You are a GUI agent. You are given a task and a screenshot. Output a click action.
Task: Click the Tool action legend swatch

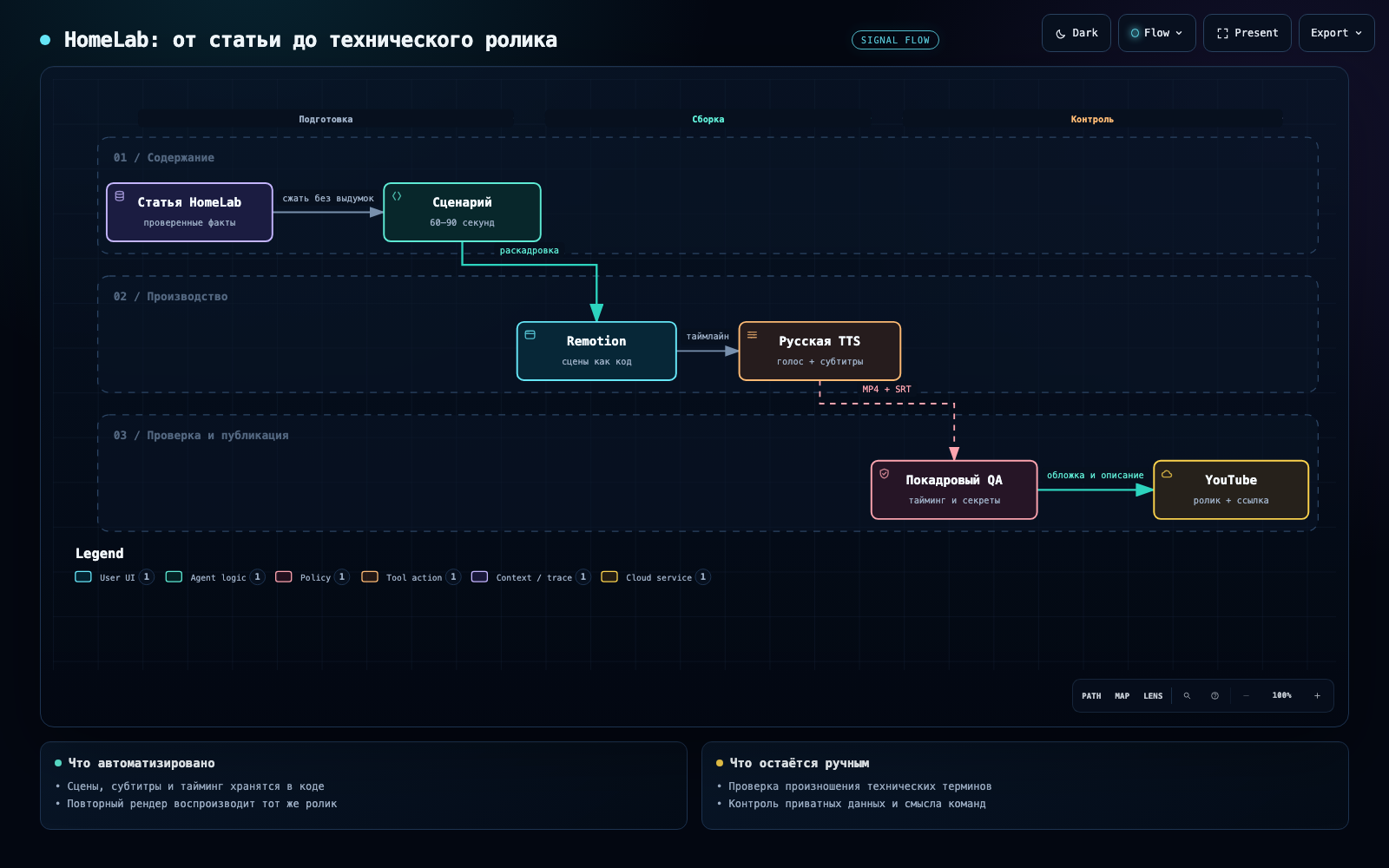[370, 576]
